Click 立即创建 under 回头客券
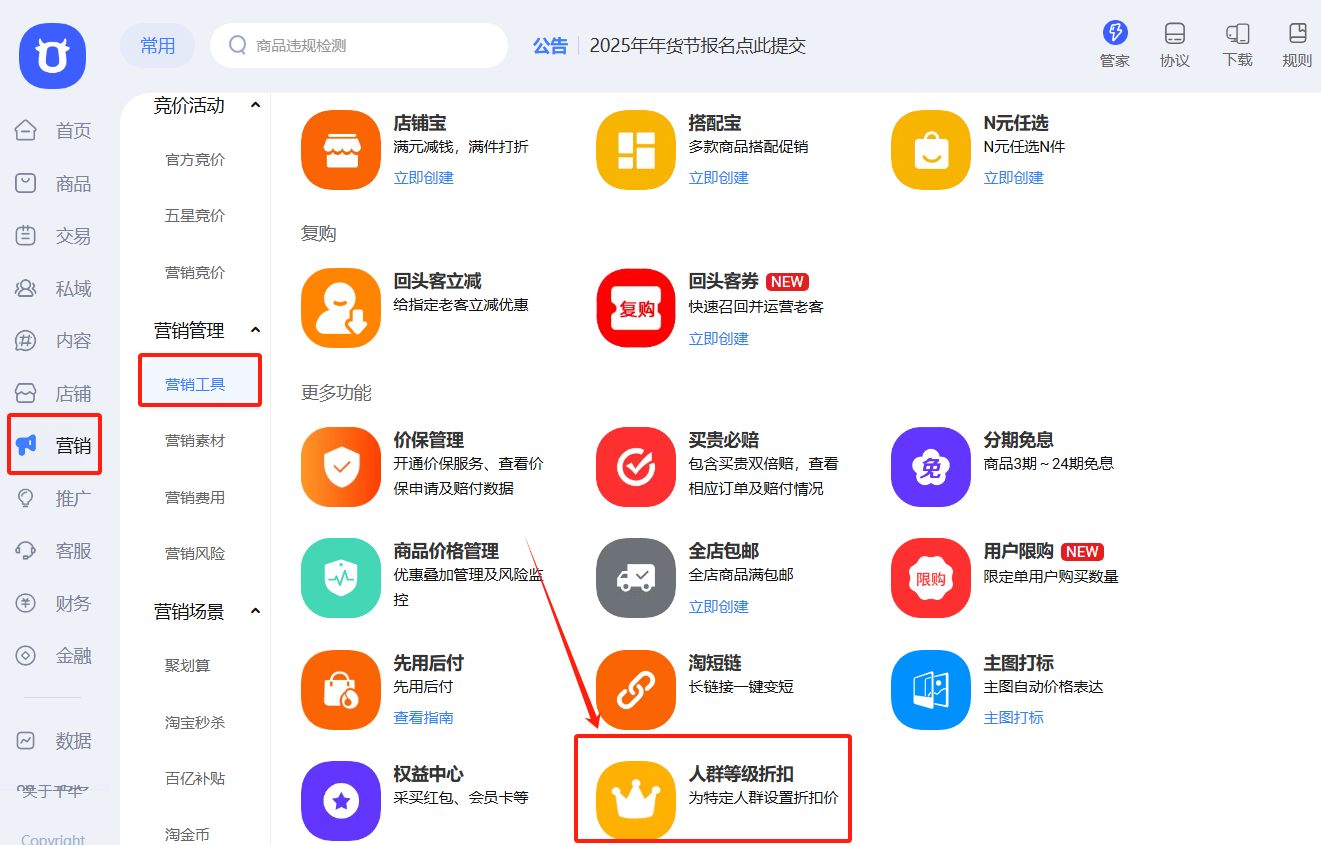Viewport: 1321px width, 845px height. pyautogui.click(x=718, y=338)
